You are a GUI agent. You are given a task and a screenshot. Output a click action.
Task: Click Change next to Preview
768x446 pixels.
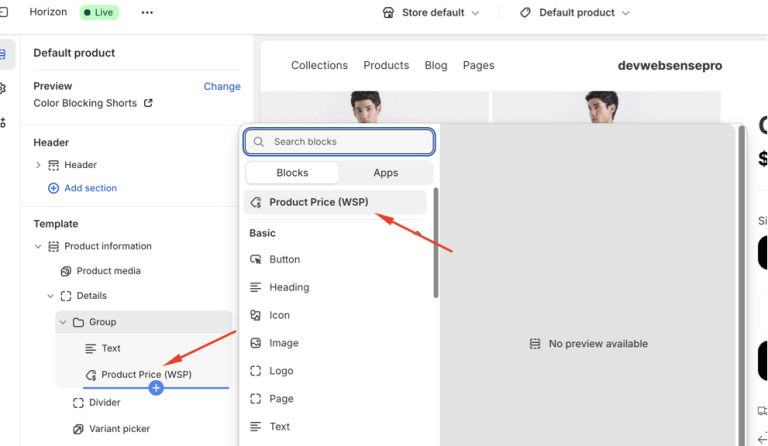point(222,86)
